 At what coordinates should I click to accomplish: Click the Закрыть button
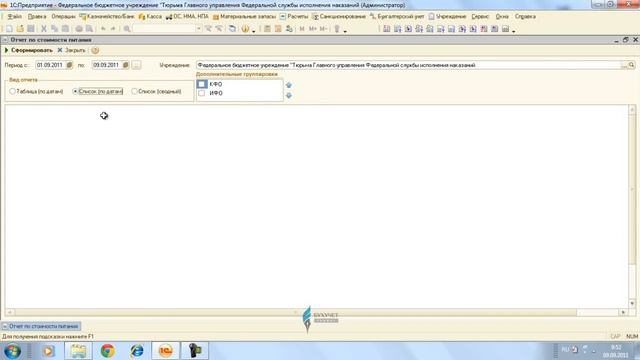[71, 50]
